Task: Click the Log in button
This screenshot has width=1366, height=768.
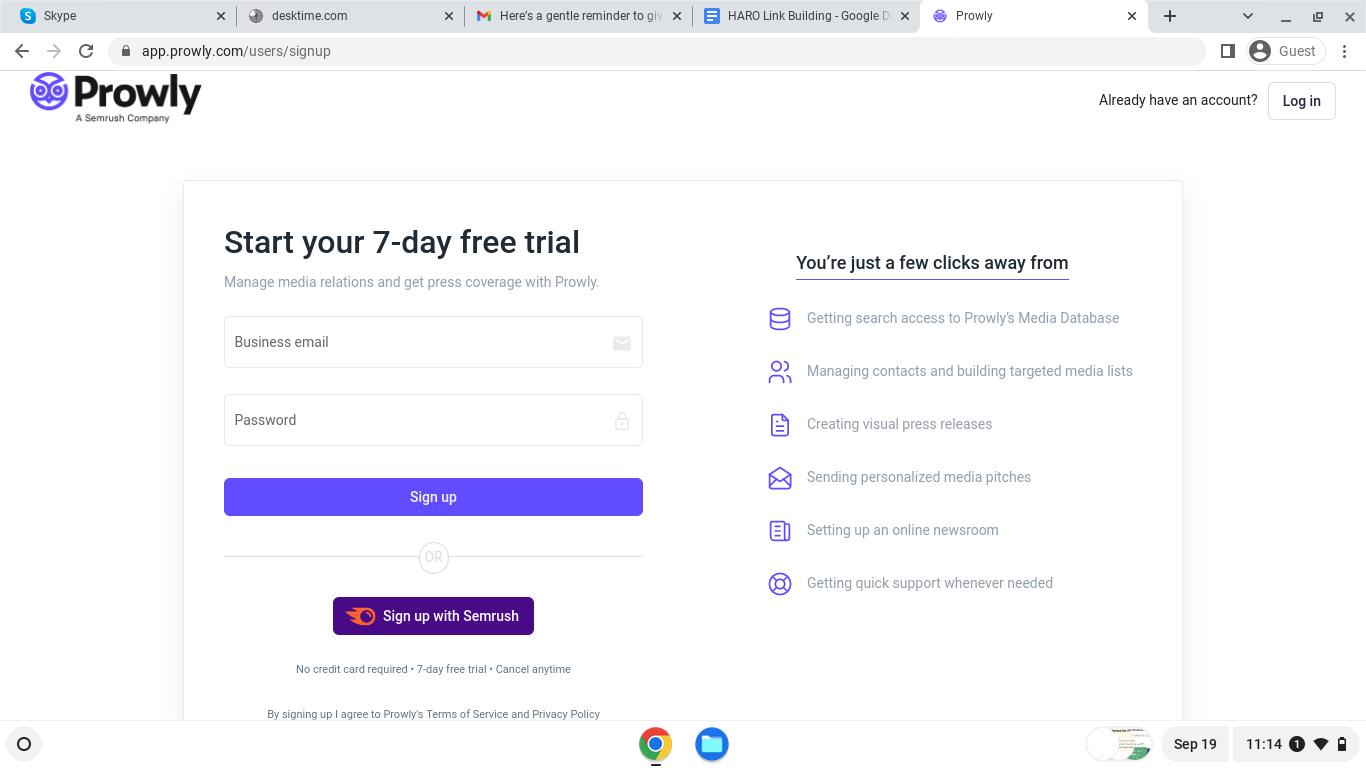Action: tap(1302, 101)
